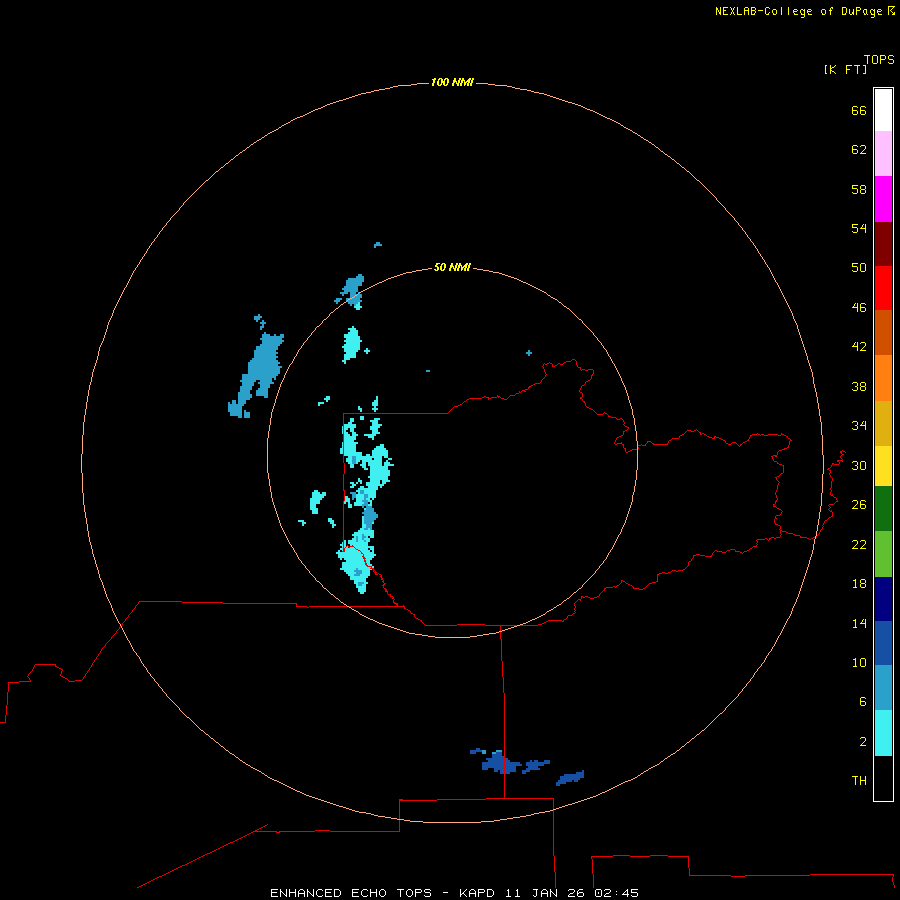This screenshot has height=900, width=900.
Task: Click the white 66 kft color swatch
Action: click(883, 110)
